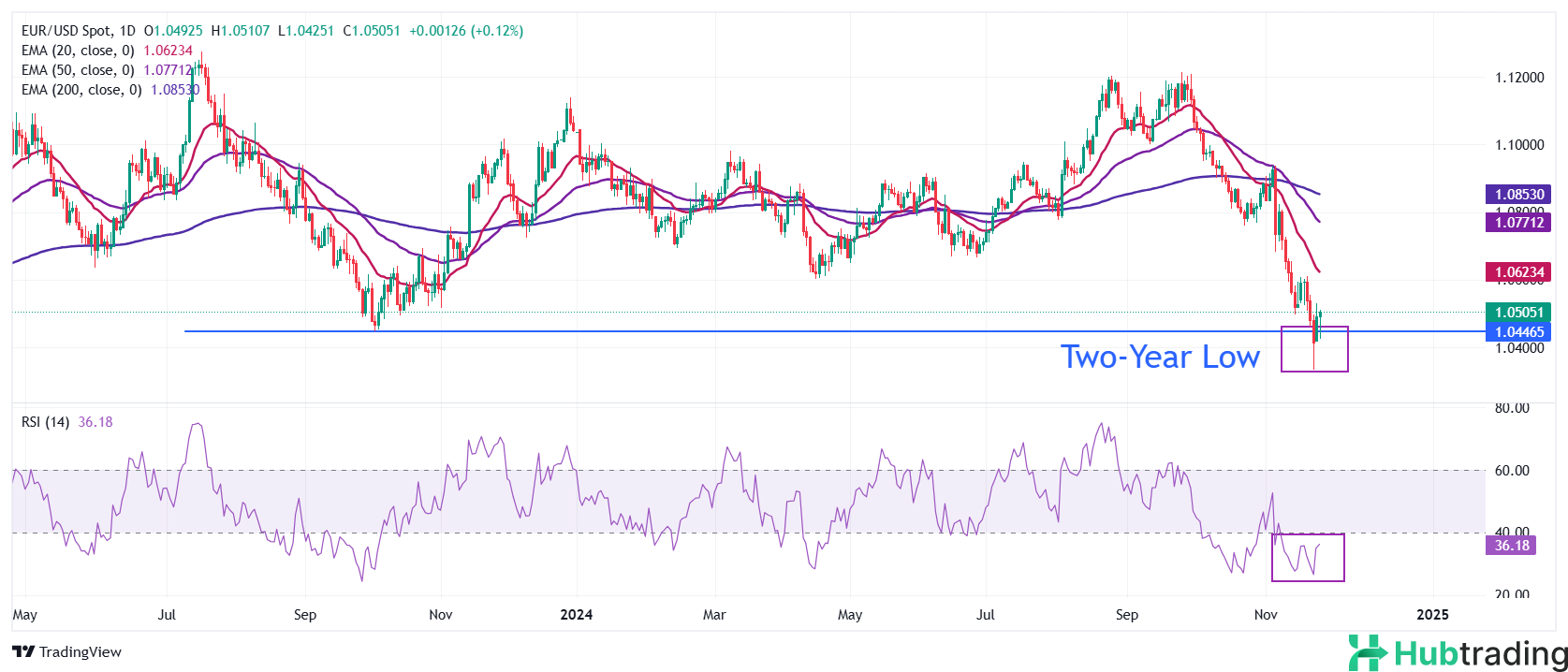
Task: Click the blue 1.04465 support level label
Action: pos(1518,332)
